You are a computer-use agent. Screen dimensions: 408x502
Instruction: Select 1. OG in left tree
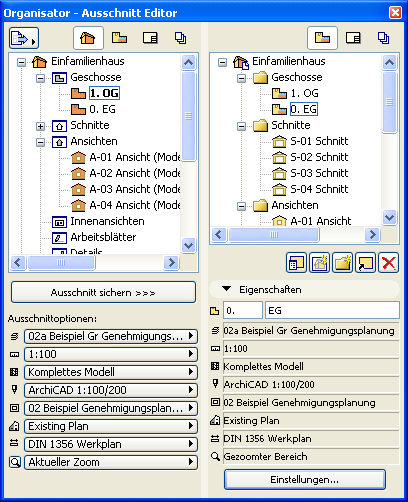[x=104, y=93]
